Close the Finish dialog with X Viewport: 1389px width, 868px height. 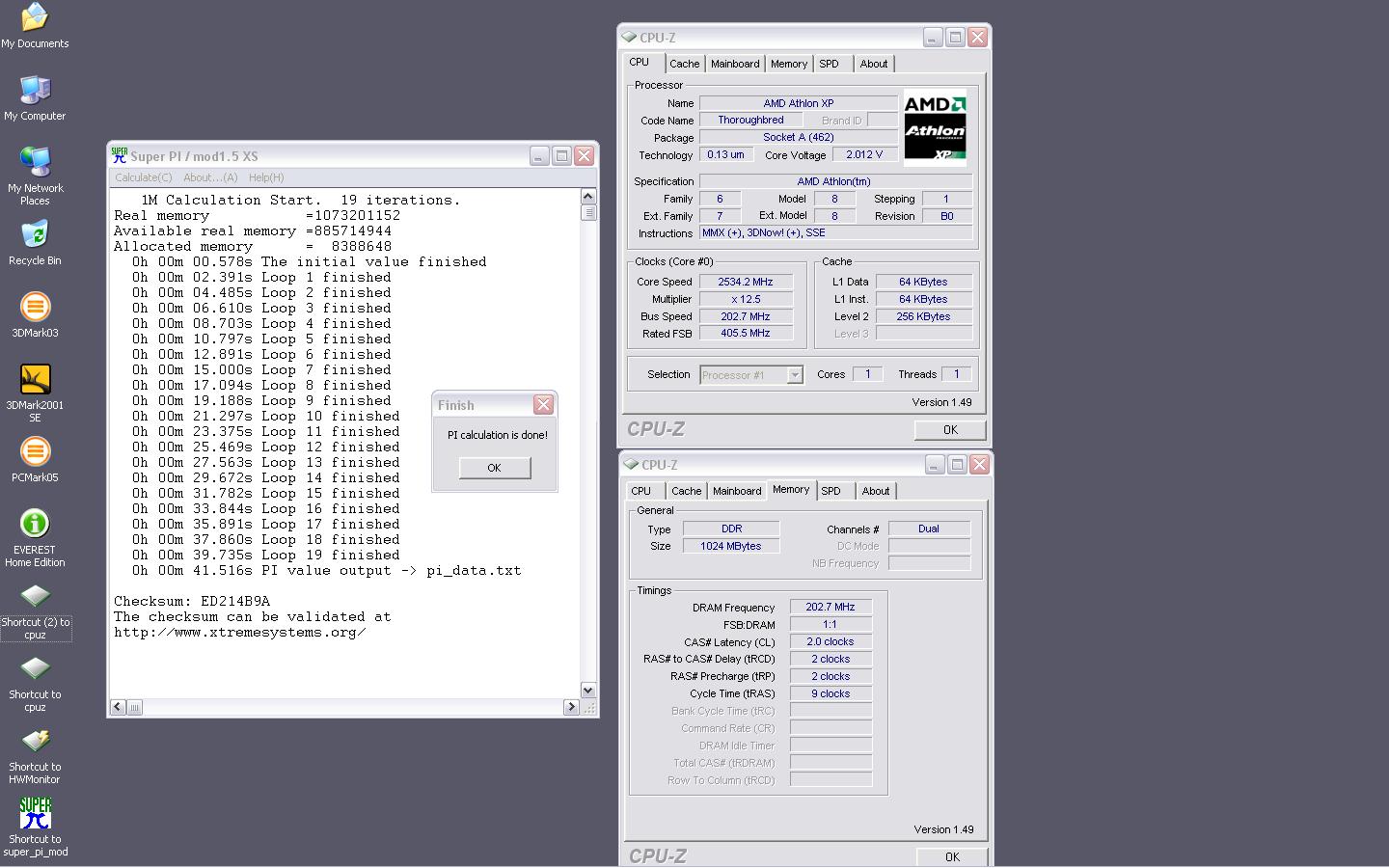(x=543, y=404)
